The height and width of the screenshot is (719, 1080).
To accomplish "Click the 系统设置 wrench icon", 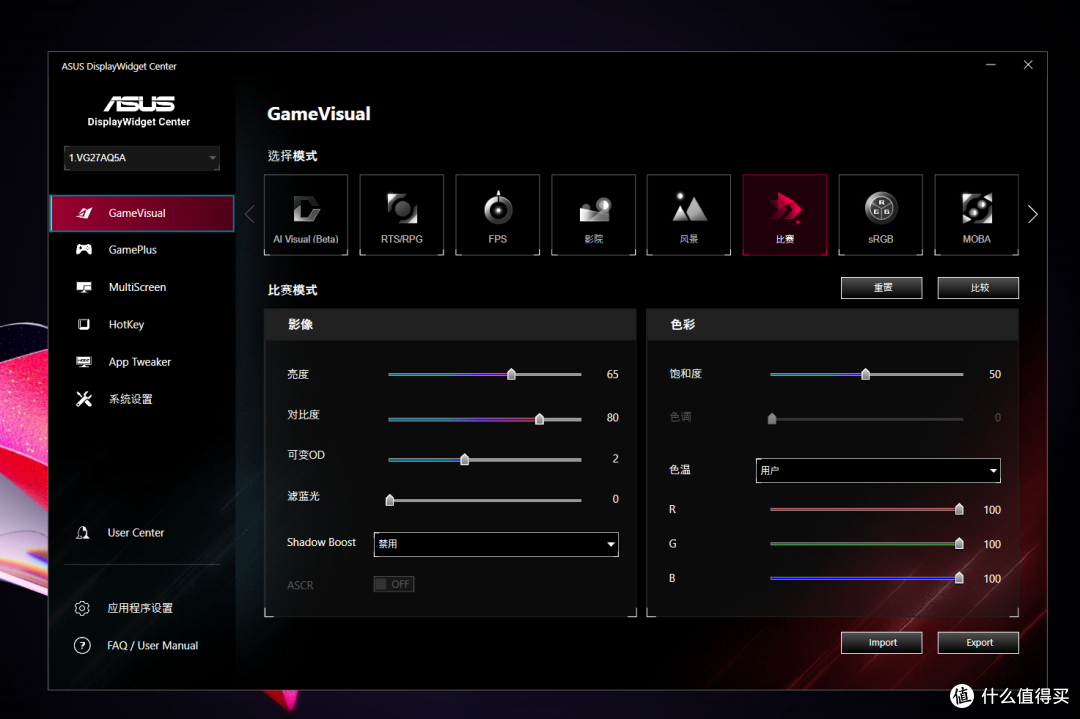I will coord(84,399).
